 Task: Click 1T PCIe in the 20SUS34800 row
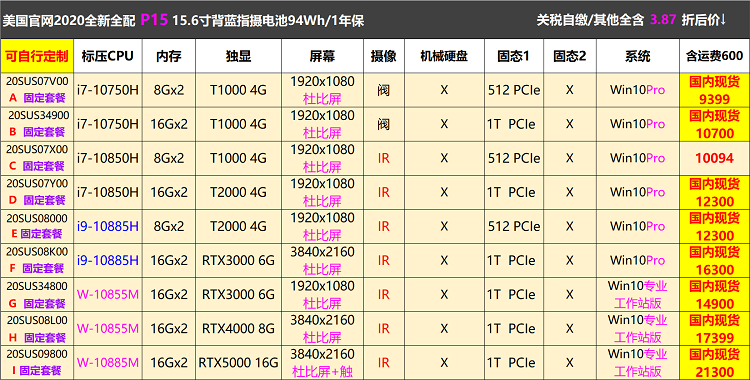pyautogui.click(x=511, y=294)
